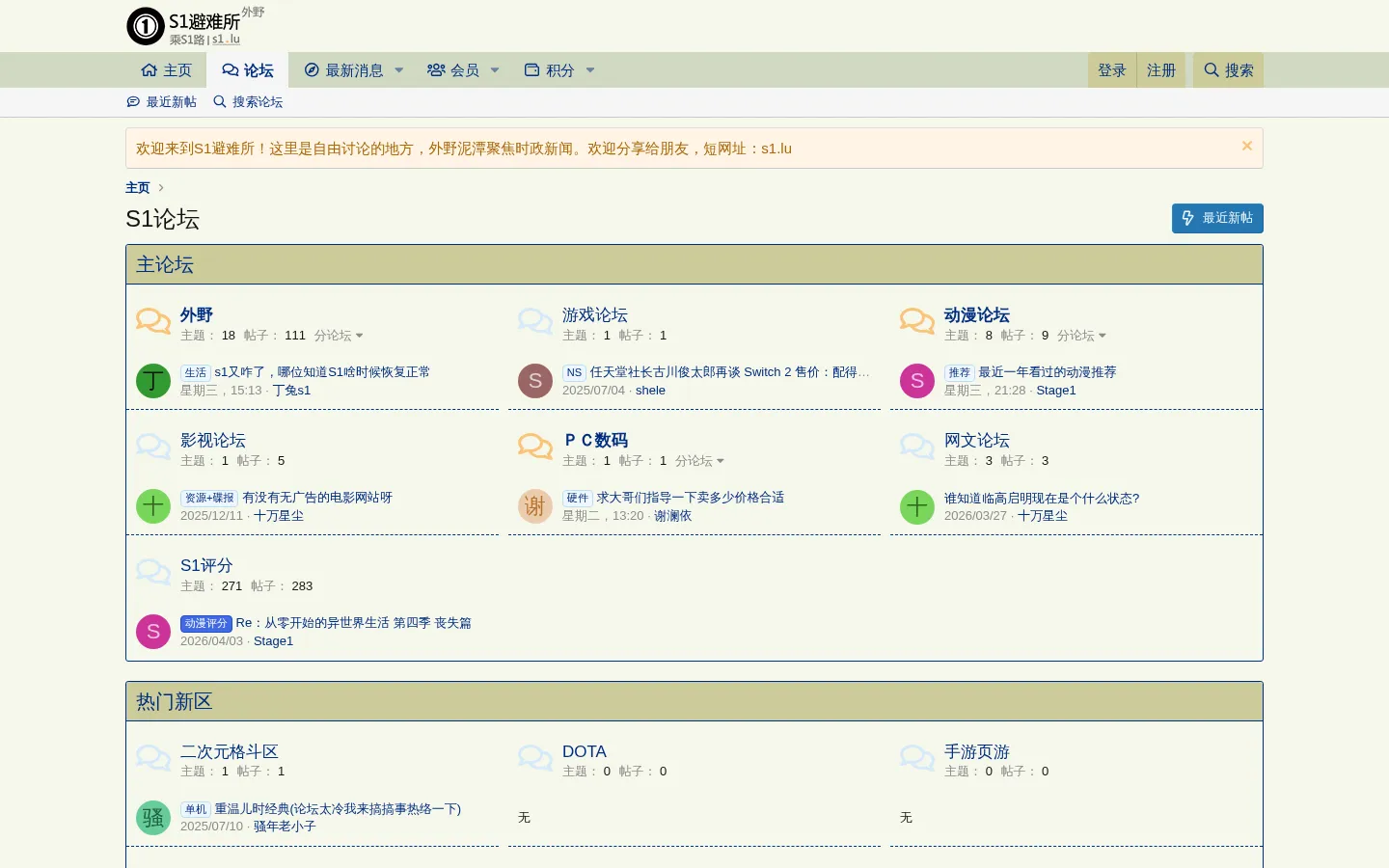
Task: Click the 热门新区 category header
Action: point(174,701)
